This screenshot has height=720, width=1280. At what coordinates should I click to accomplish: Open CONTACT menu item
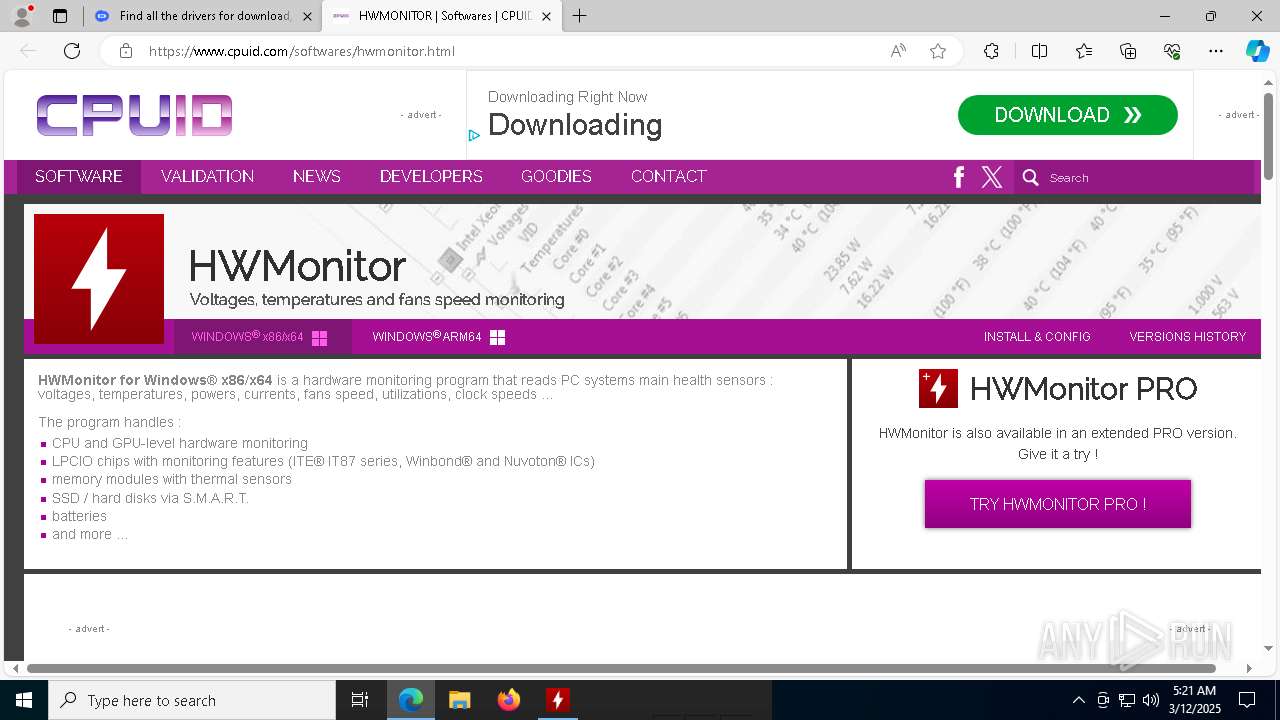669,176
